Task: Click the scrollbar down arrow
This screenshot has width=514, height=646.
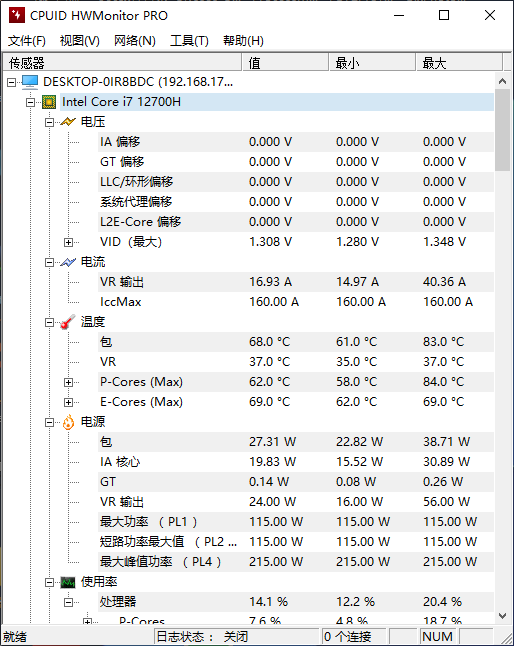Action: point(502,616)
